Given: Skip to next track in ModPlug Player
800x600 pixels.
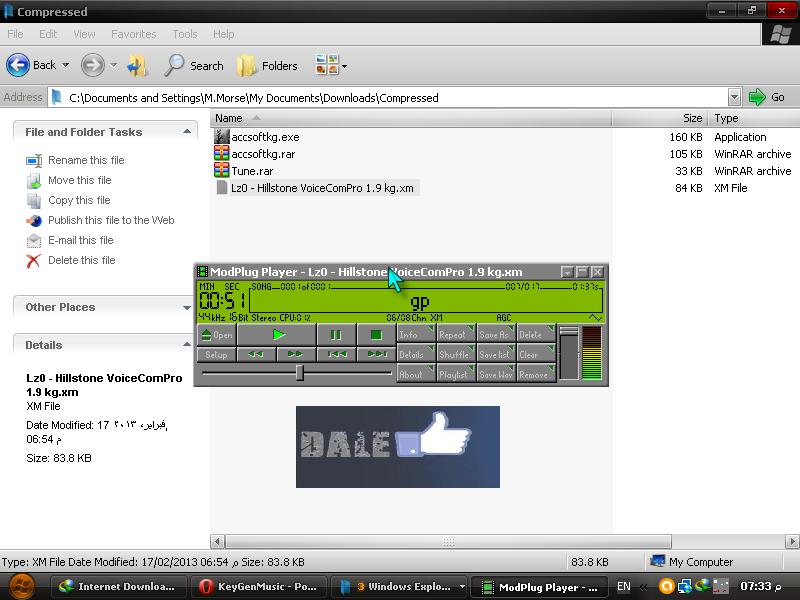Looking at the screenshot, I should point(377,354).
